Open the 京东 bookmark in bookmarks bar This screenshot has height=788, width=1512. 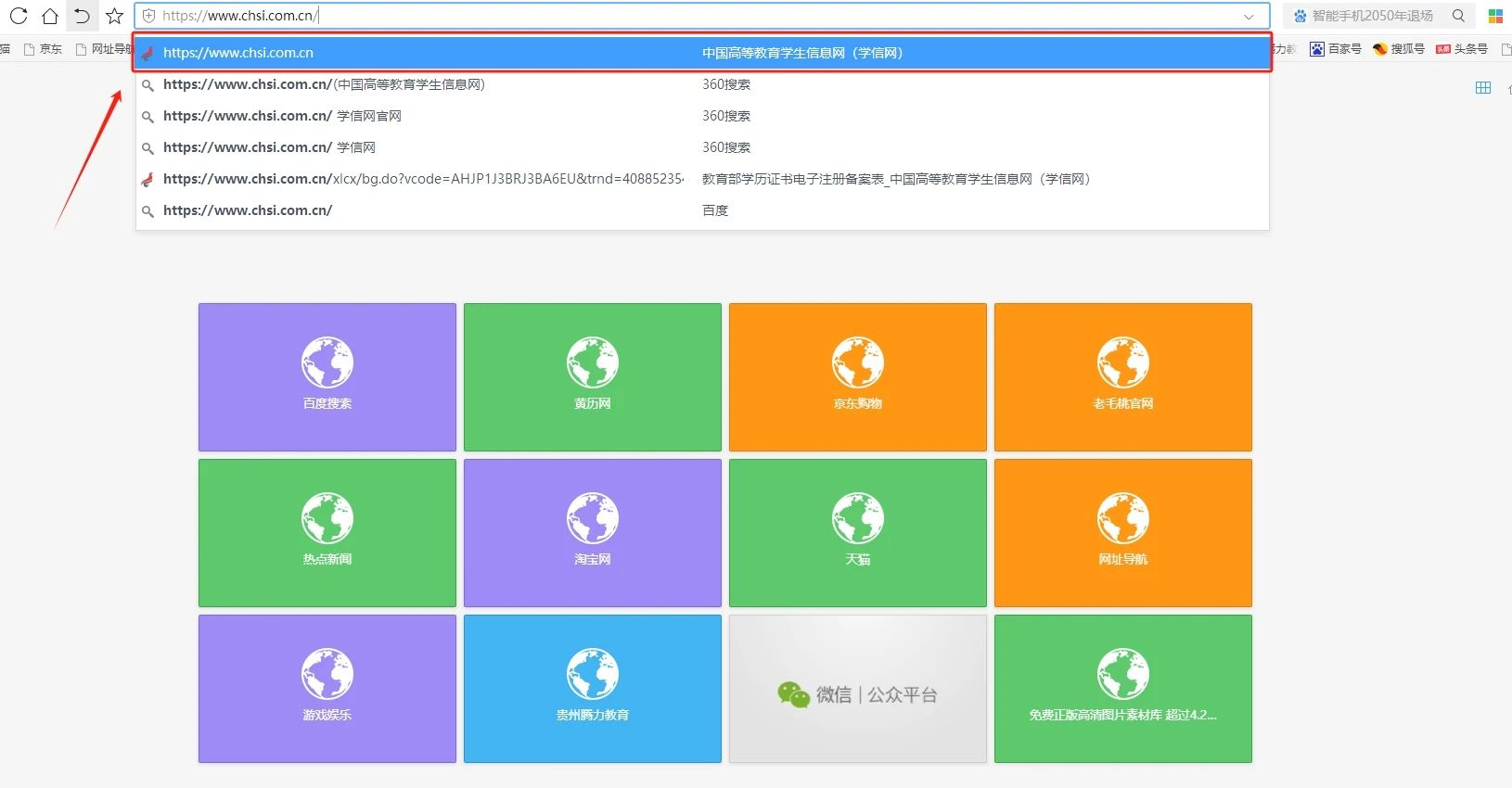click(43, 49)
